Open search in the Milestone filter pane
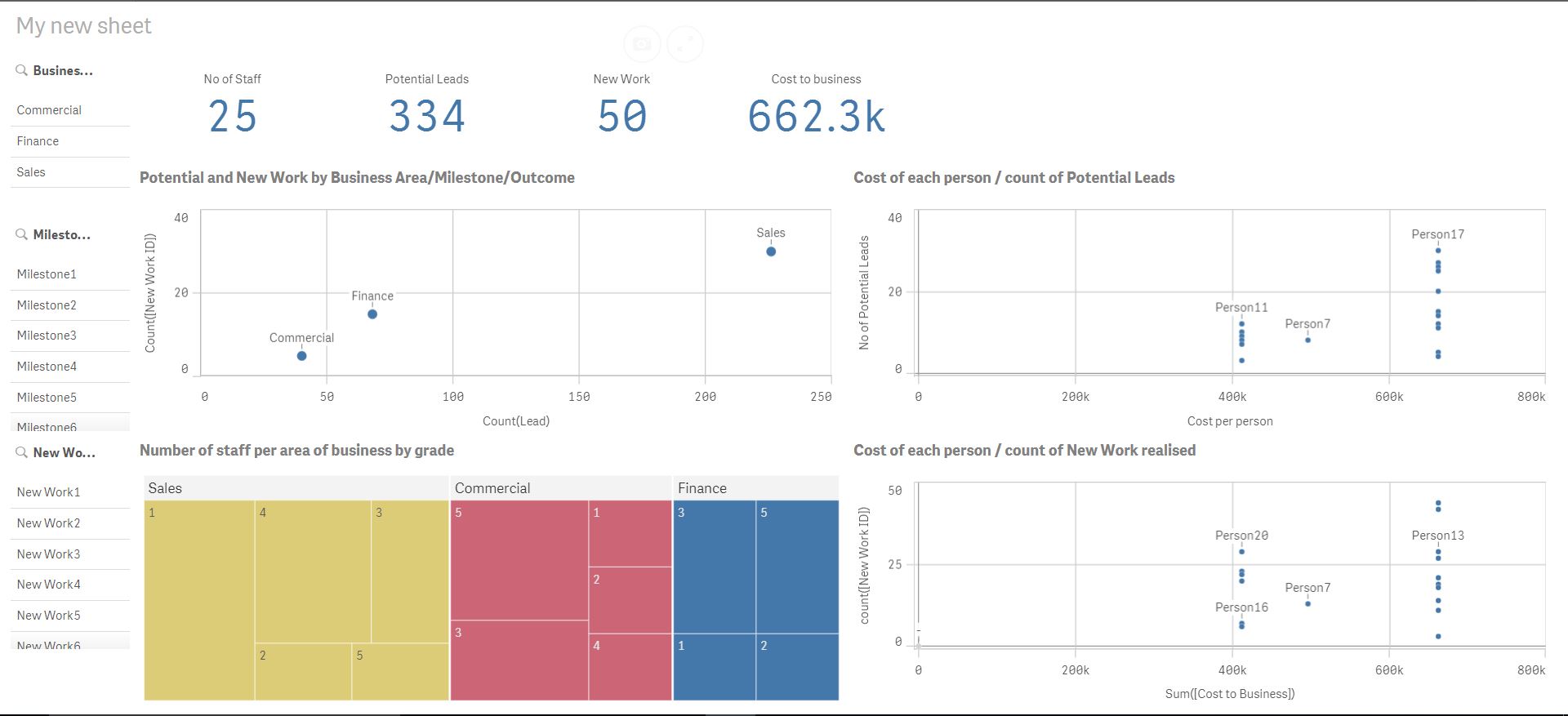Viewport: 1568px width, 716px height. pos(22,235)
